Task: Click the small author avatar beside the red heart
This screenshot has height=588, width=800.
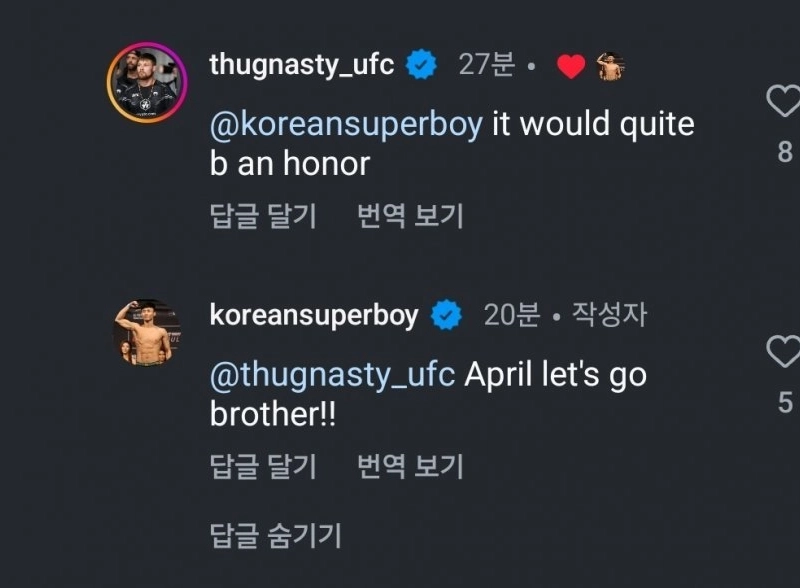Action: point(610,67)
